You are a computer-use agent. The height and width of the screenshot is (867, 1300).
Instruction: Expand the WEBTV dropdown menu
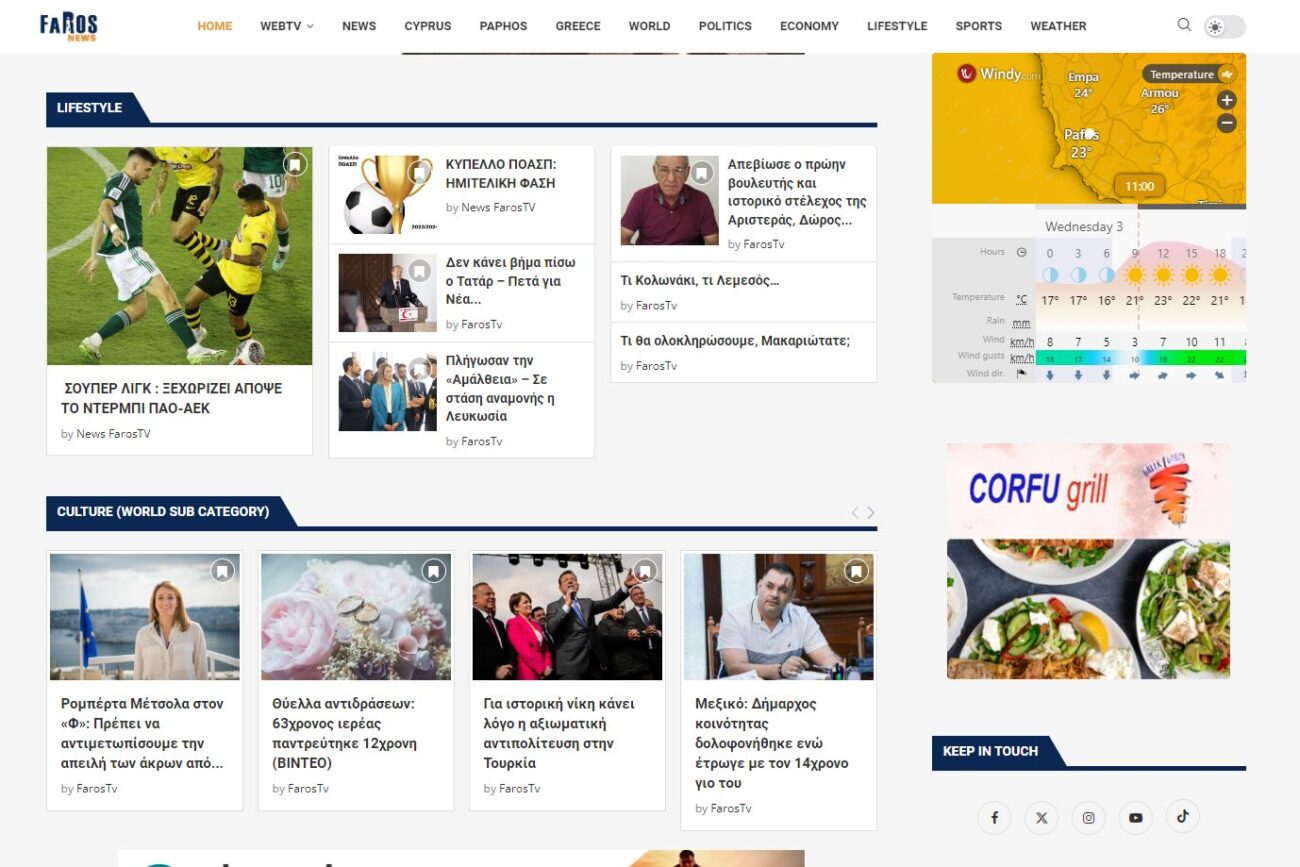click(x=286, y=26)
